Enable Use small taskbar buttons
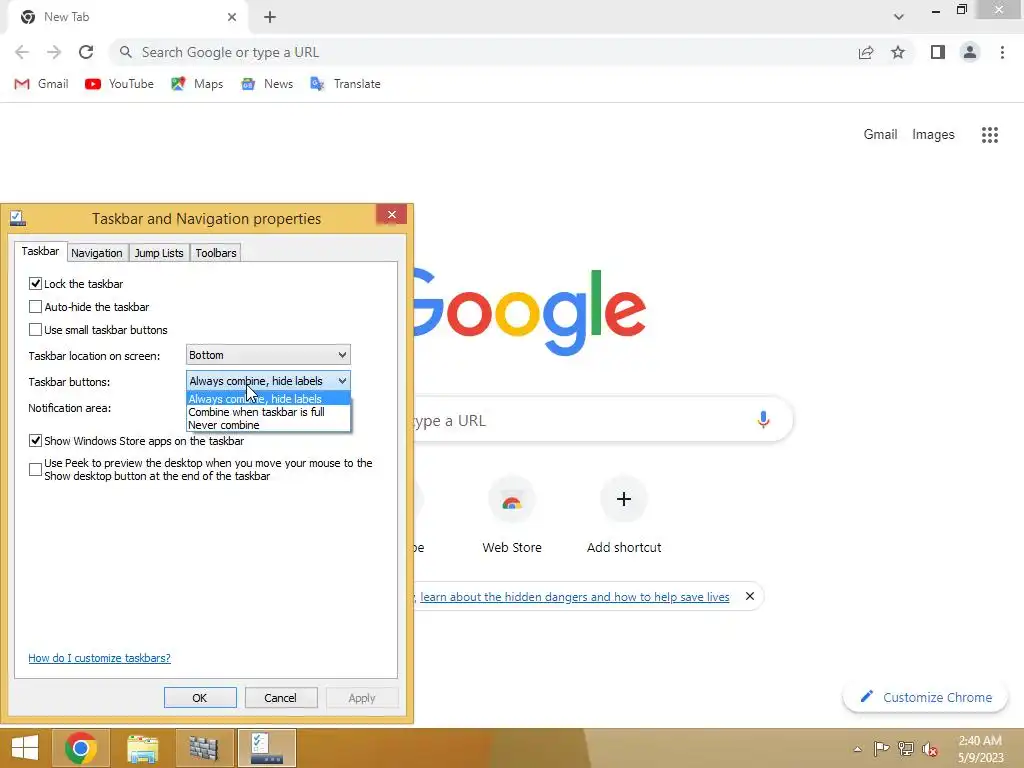The height and width of the screenshot is (768, 1024). (35, 330)
